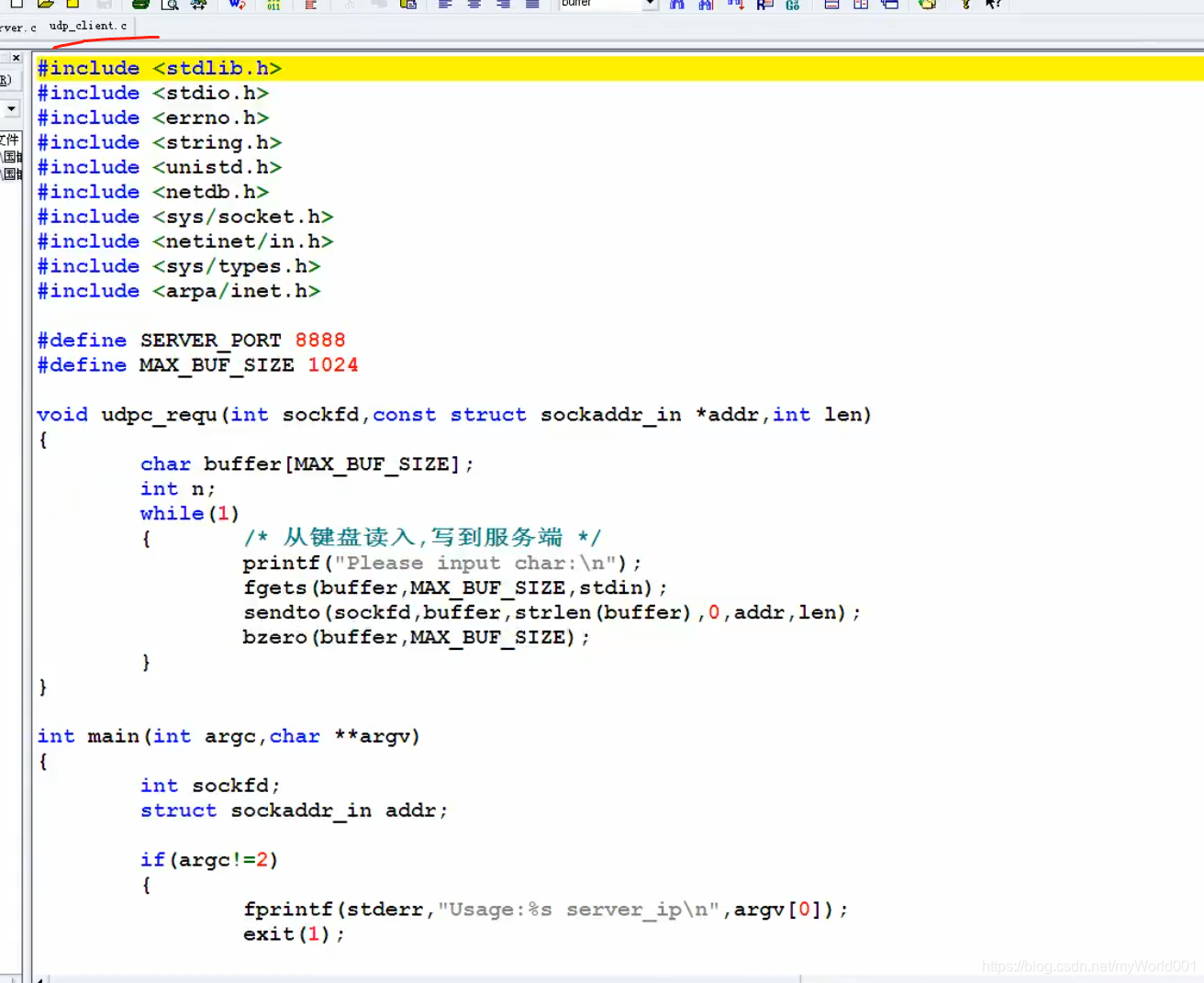Image resolution: width=1204 pixels, height=983 pixels.
Task: Click the #include <unistd.h> line
Action: coord(160,167)
